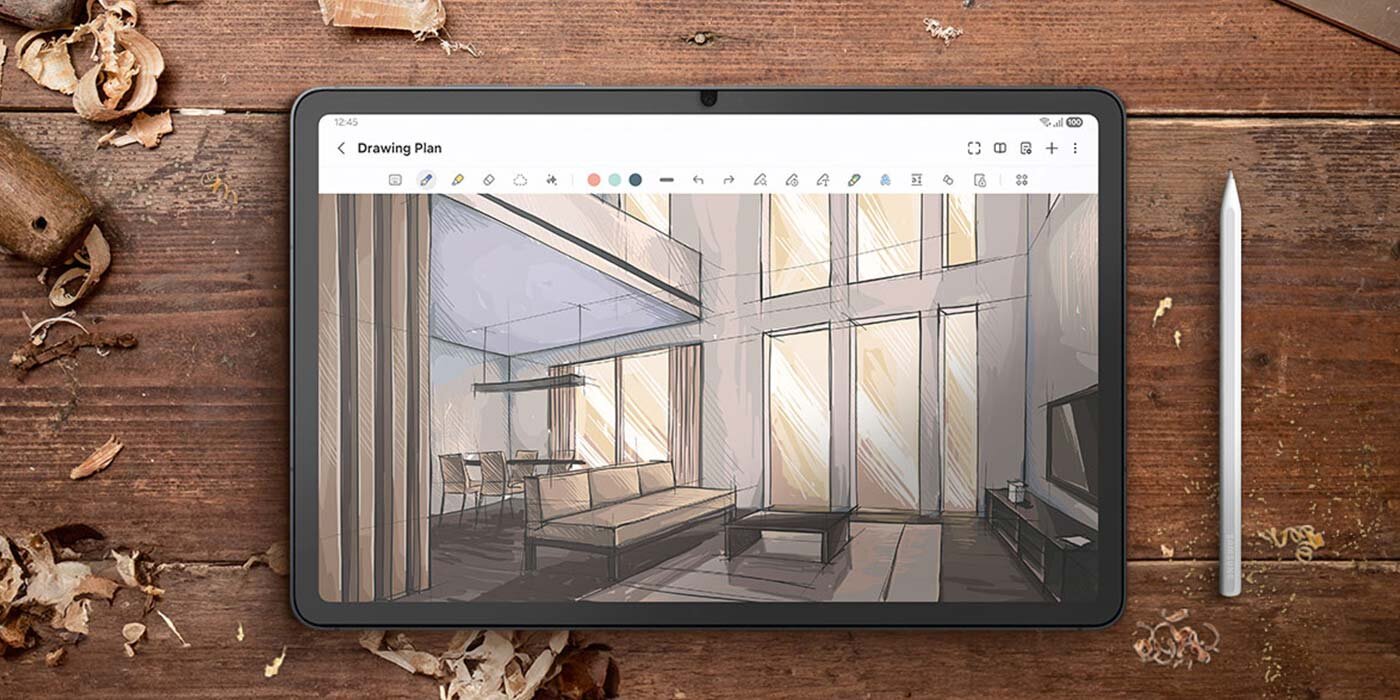
Task: Open the more options menu
Action: click(x=1075, y=147)
